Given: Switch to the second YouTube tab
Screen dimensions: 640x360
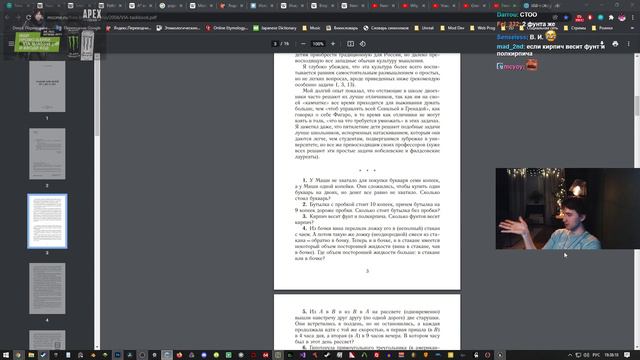Looking at the screenshot, I should coord(414,6).
